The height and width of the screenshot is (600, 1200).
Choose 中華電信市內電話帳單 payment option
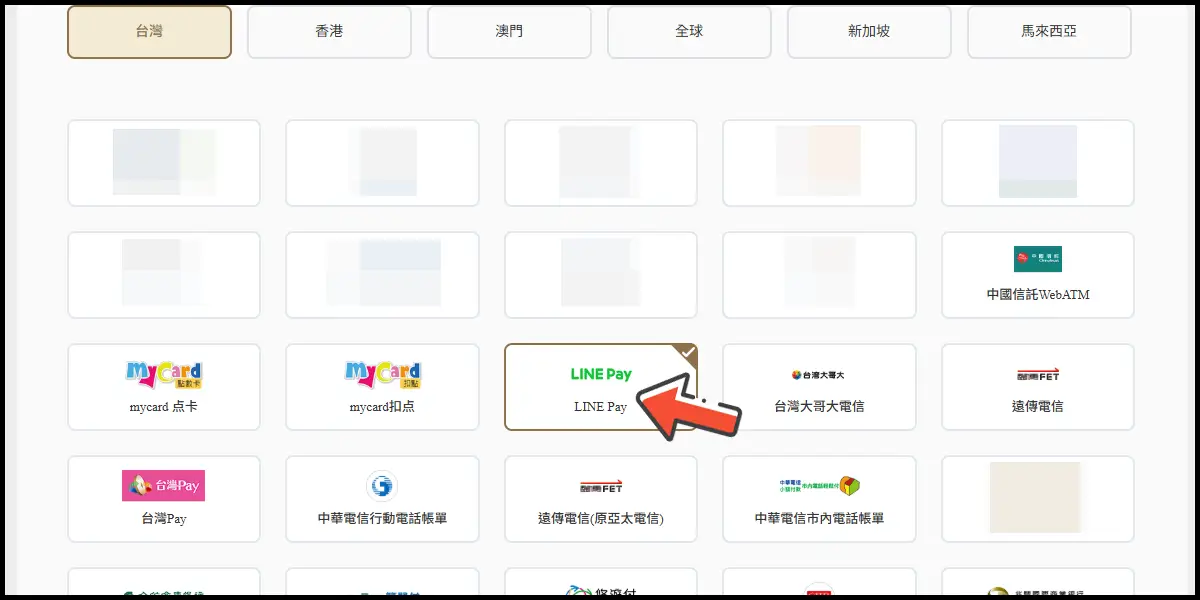click(x=819, y=499)
